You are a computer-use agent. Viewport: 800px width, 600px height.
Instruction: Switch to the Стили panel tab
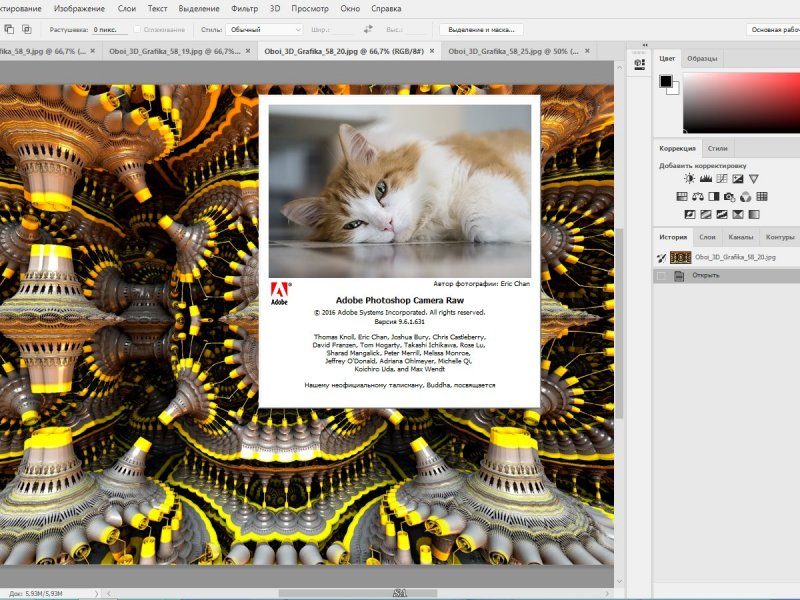(717, 148)
